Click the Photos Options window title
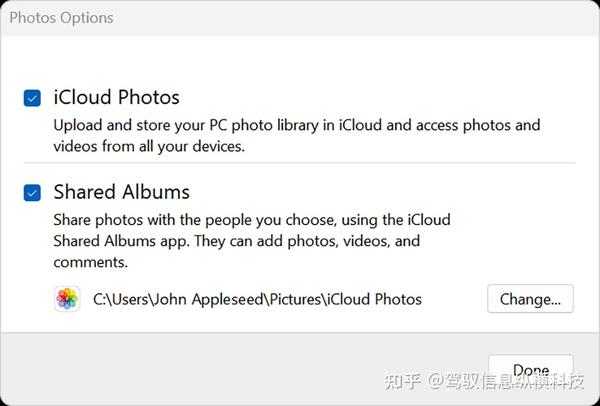600x406 pixels. (x=61, y=17)
